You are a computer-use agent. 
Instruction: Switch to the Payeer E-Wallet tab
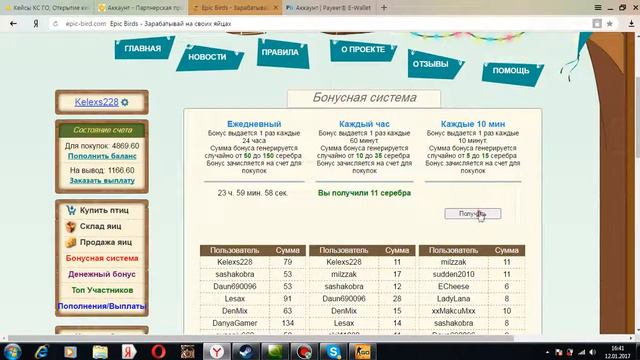click(329, 7)
